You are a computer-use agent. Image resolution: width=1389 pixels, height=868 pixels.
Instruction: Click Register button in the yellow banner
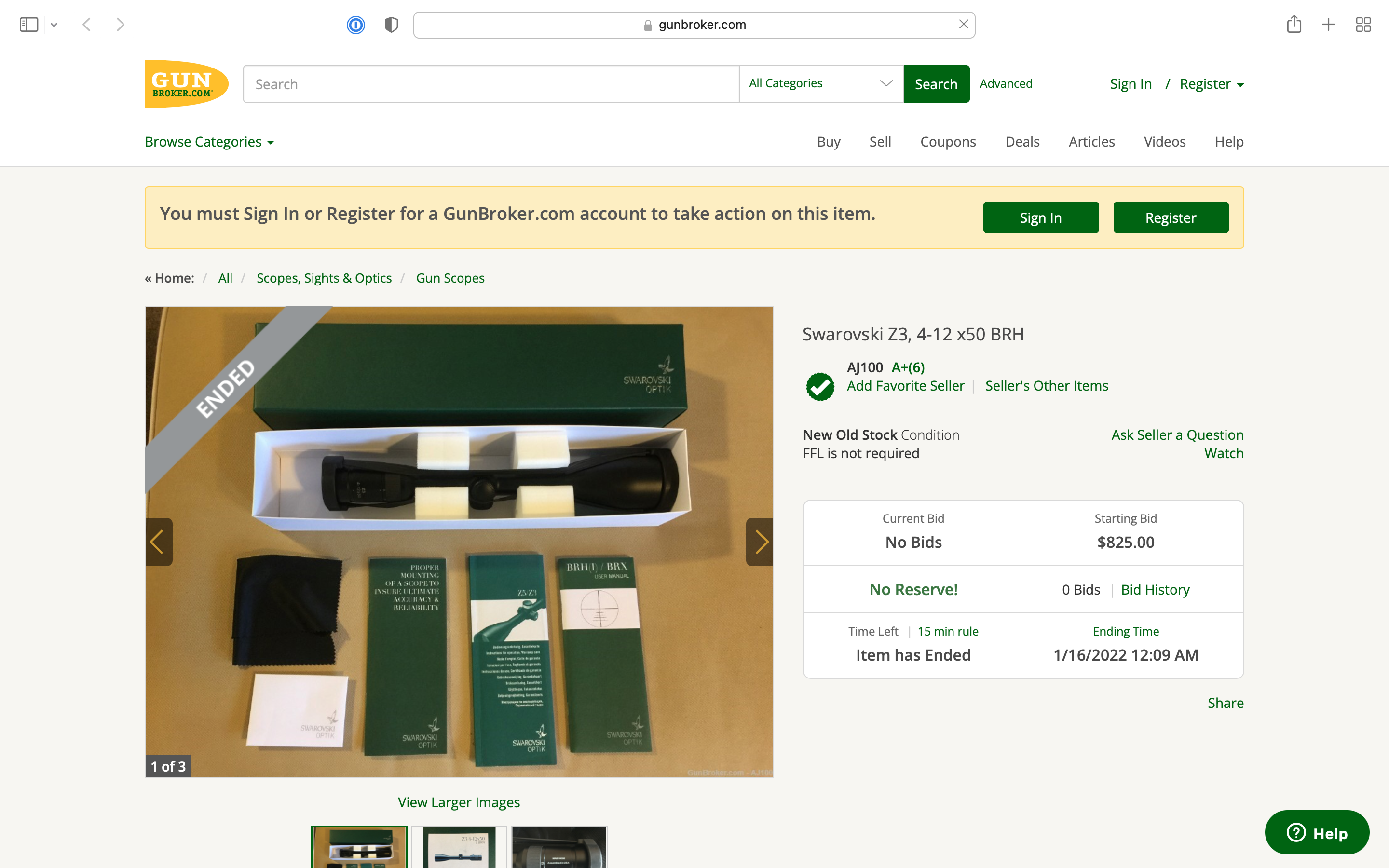point(1171,217)
